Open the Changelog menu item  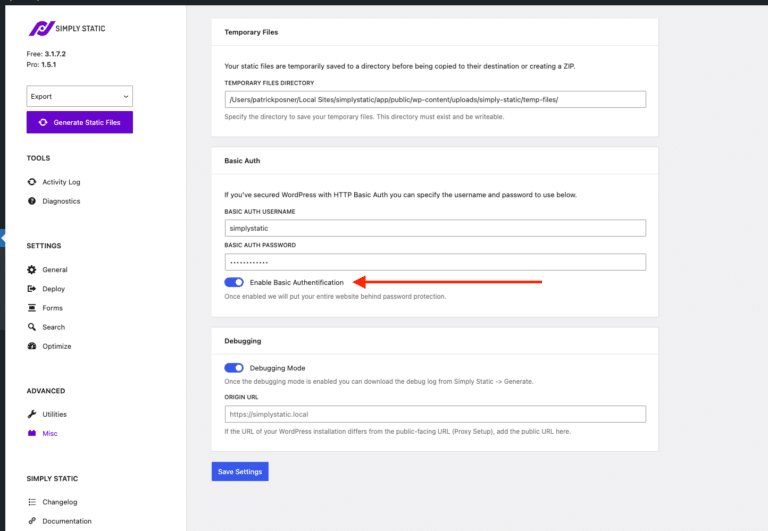coord(62,502)
